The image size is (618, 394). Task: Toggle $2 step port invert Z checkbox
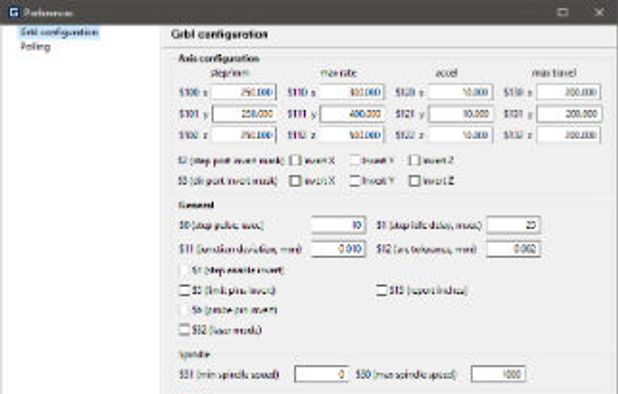coord(415,160)
